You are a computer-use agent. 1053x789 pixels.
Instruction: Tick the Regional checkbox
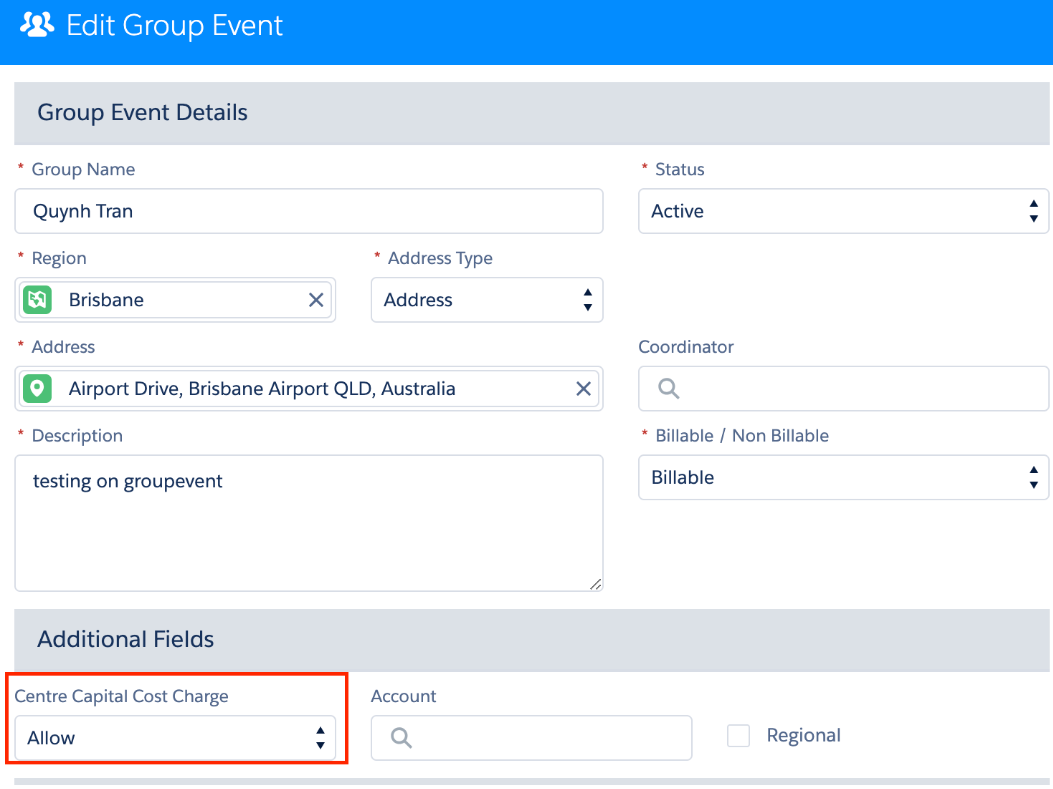[739, 736]
